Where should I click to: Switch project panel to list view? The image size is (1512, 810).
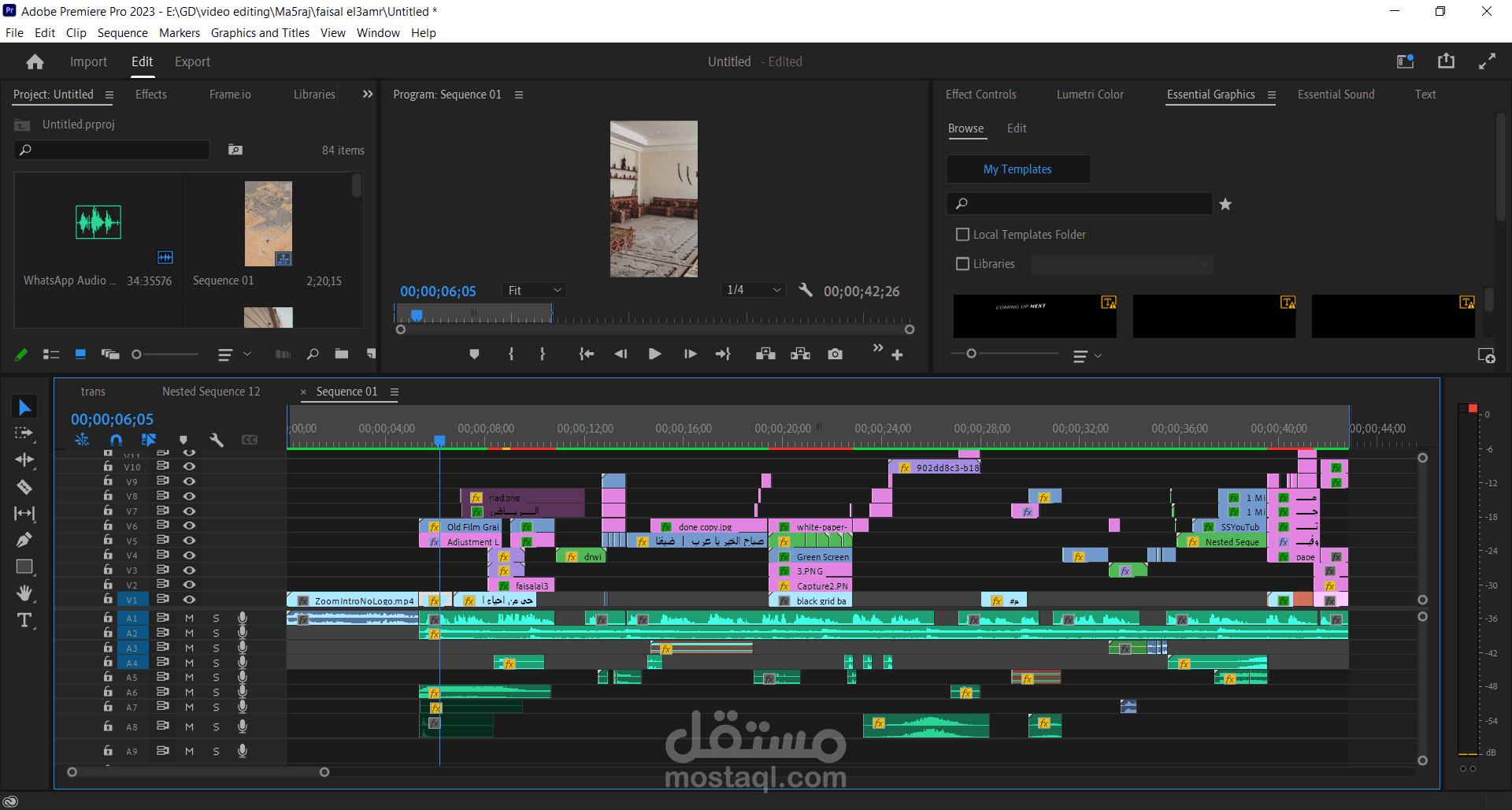point(51,355)
